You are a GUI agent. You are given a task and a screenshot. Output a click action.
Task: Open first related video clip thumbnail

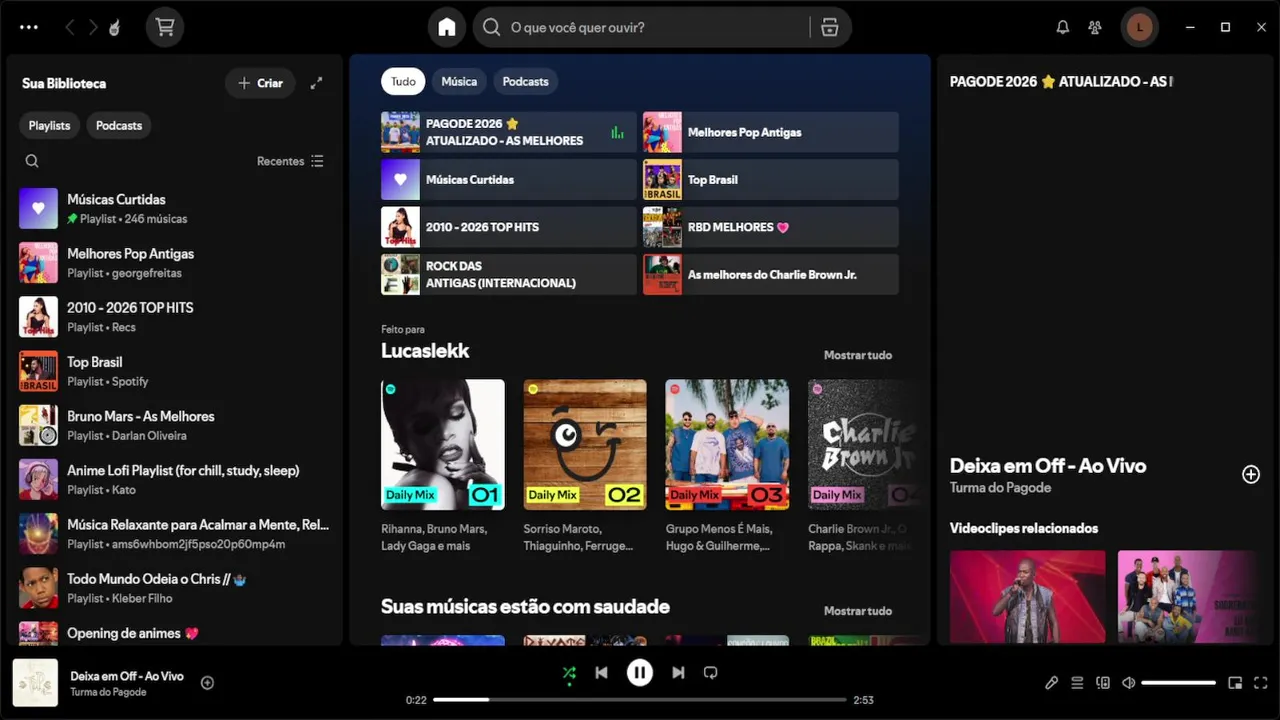tap(1027, 596)
